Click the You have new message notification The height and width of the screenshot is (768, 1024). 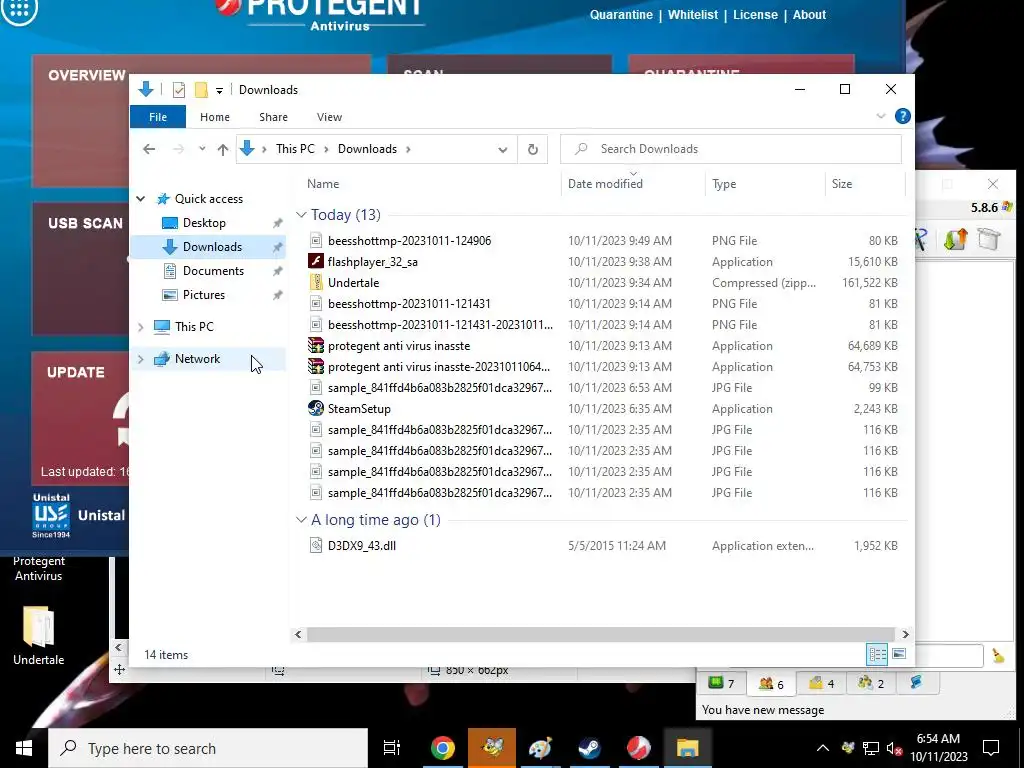pyautogui.click(x=762, y=710)
